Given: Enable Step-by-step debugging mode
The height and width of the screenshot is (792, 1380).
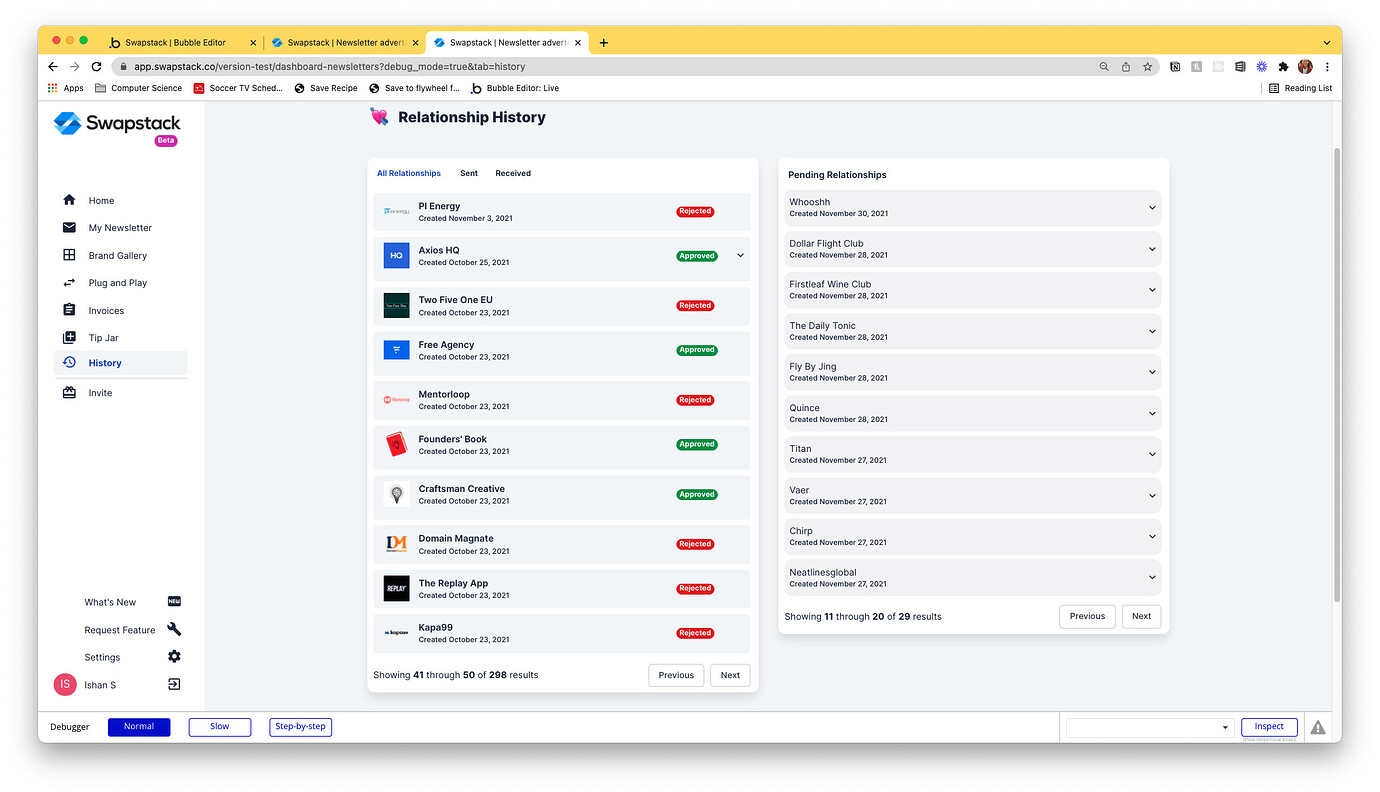Looking at the screenshot, I should pos(300,726).
